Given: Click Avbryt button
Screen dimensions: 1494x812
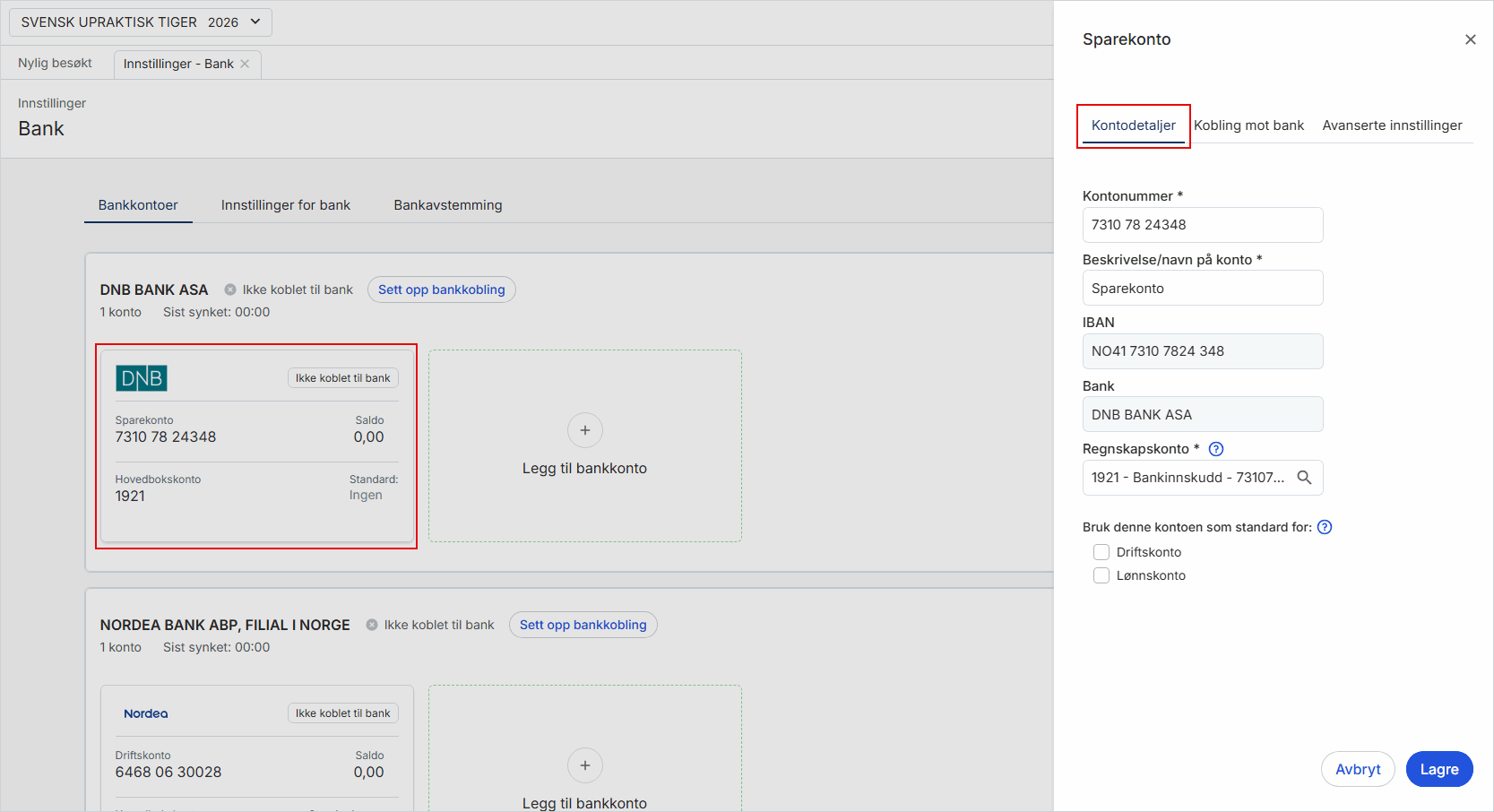Looking at the screenshot, I should pos(1358,769).
